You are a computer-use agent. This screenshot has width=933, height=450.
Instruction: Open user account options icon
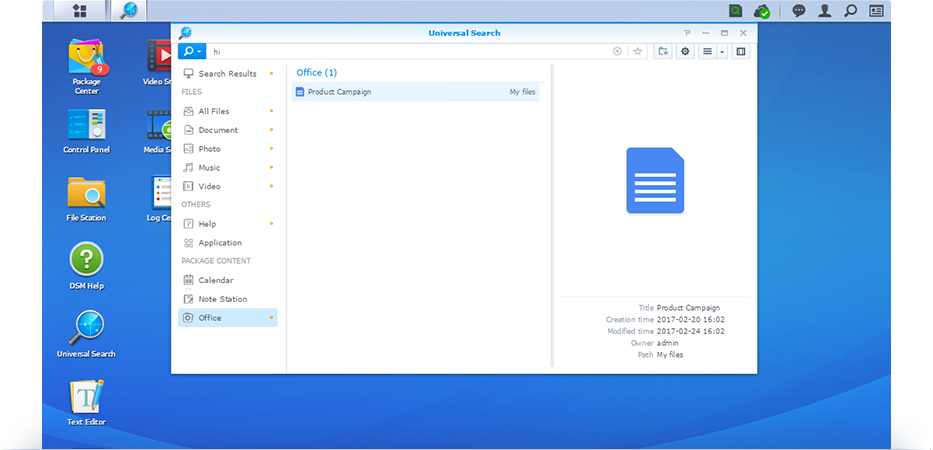(x=824, y=11)
